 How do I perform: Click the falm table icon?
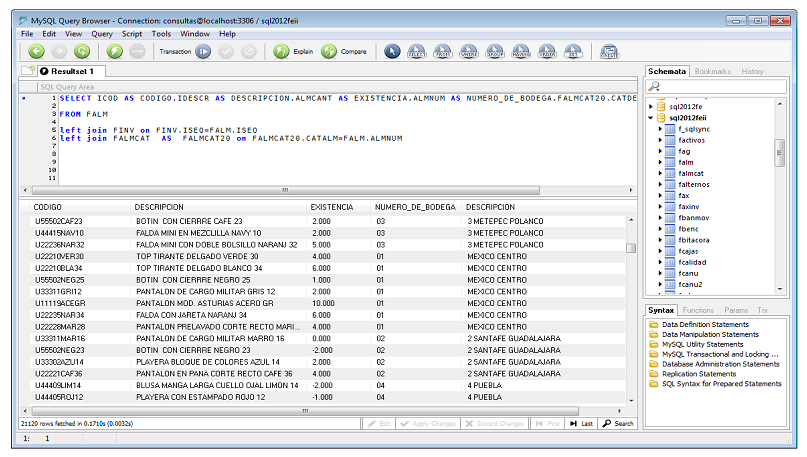(670, 162)
